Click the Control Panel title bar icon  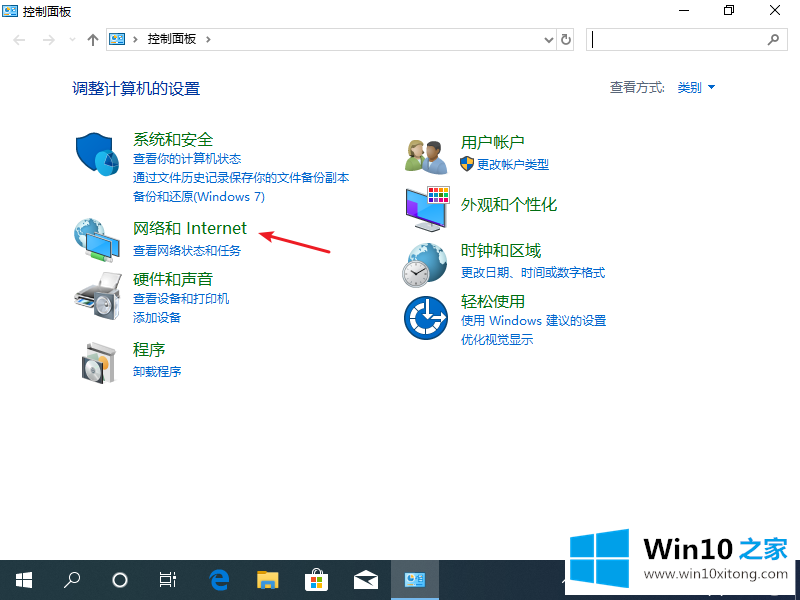coord(10,11)
